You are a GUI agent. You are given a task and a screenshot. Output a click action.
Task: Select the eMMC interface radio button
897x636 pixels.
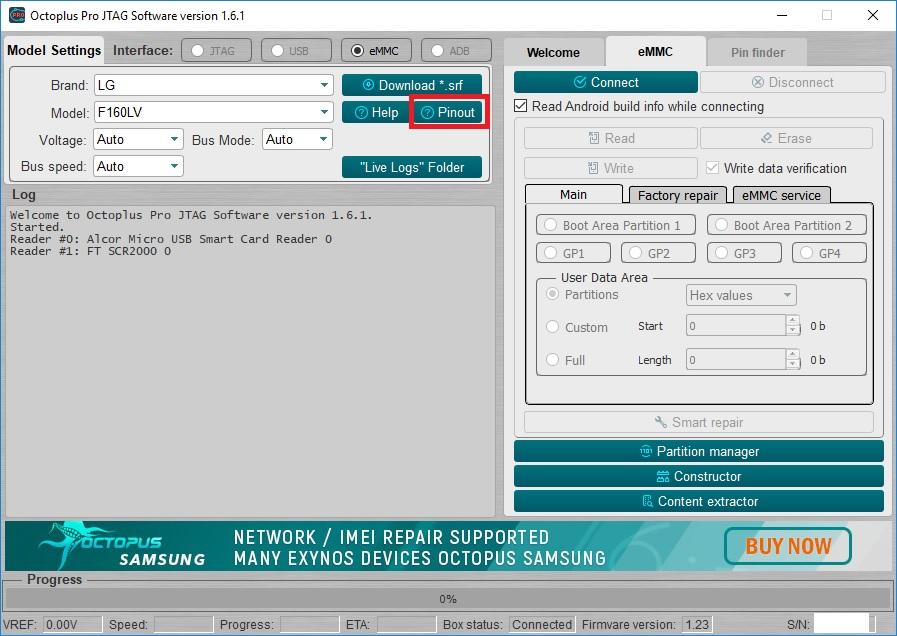click(358, 50)
